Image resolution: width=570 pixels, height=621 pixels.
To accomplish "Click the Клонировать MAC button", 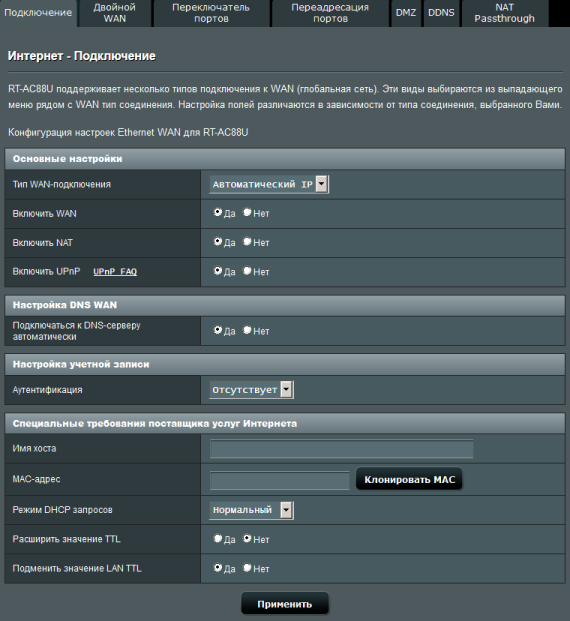I will [409, 480].
